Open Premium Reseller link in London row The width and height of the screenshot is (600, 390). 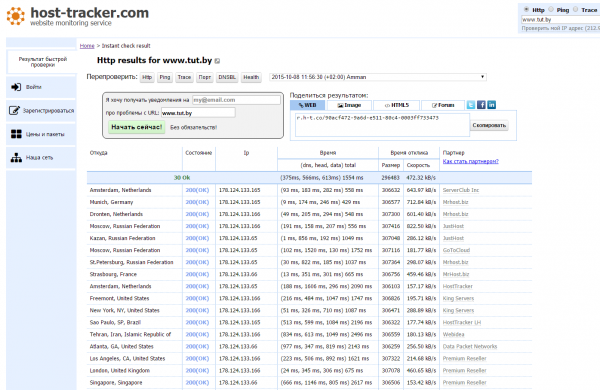click(x=465, y=370)
